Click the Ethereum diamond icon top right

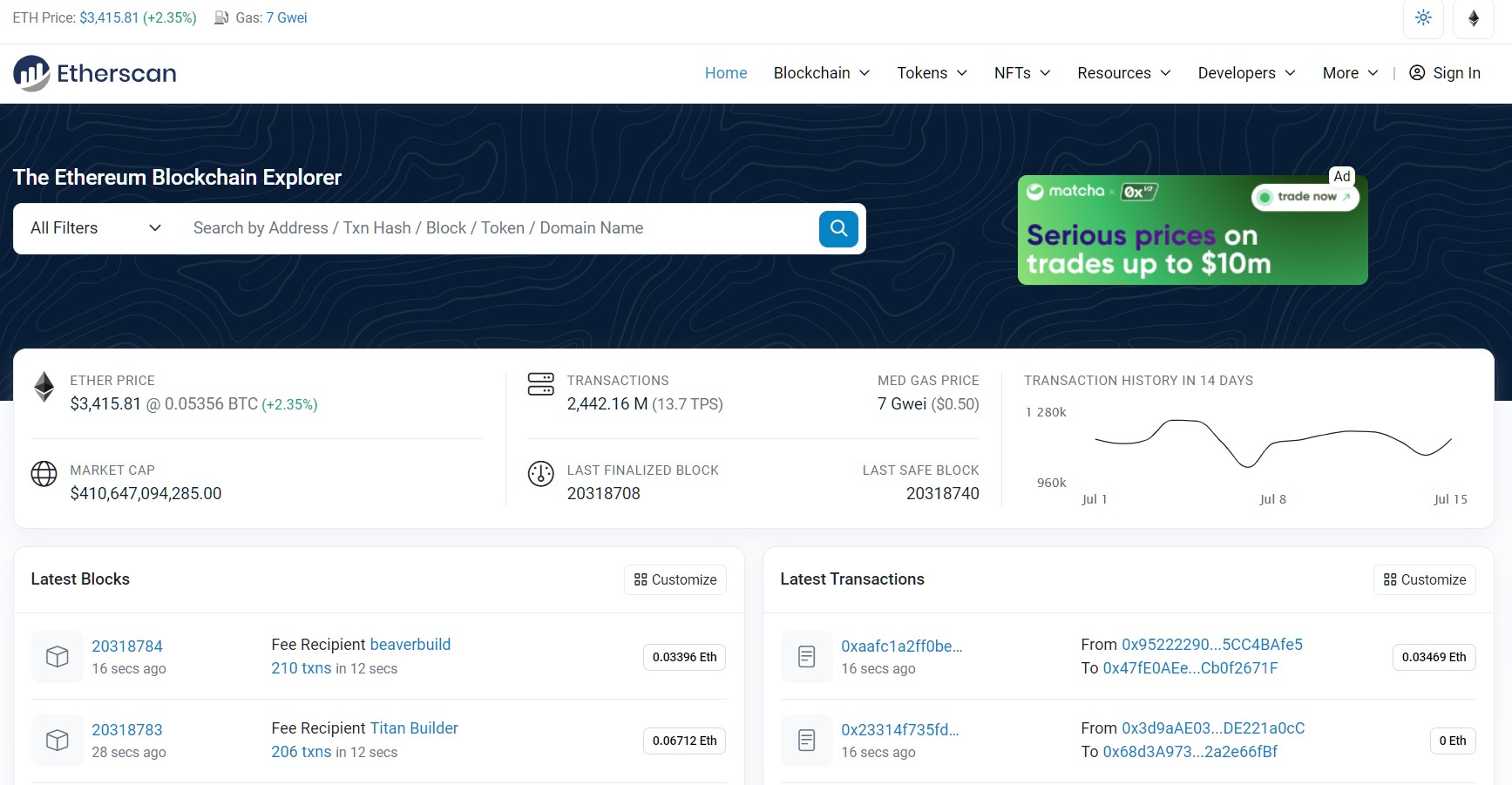tap(1473, 17)
